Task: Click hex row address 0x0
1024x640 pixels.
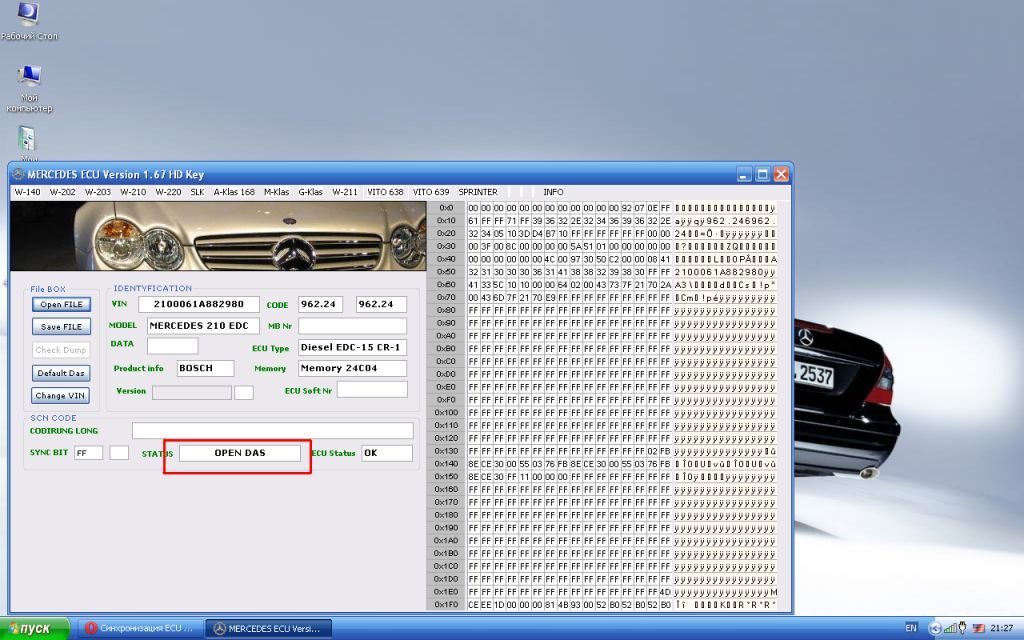Action: [446, 208]
